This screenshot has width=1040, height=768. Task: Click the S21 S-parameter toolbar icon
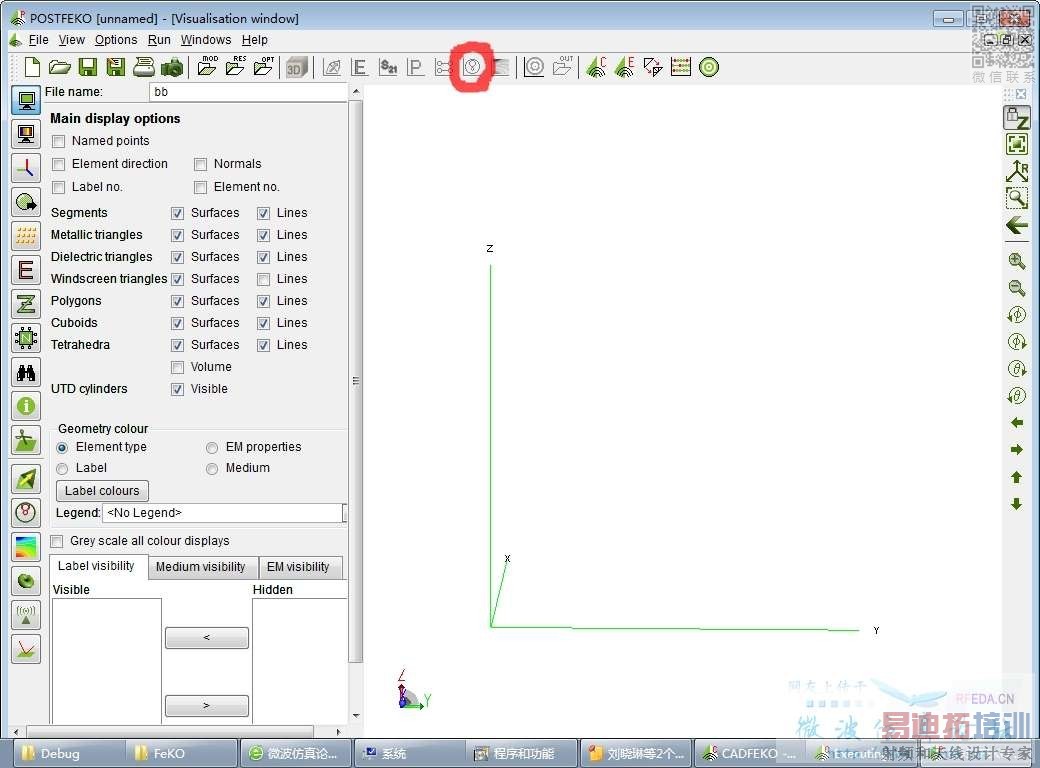388,67
